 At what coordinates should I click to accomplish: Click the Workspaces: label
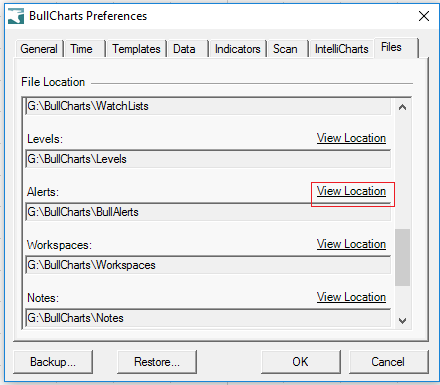pos(59,245)
